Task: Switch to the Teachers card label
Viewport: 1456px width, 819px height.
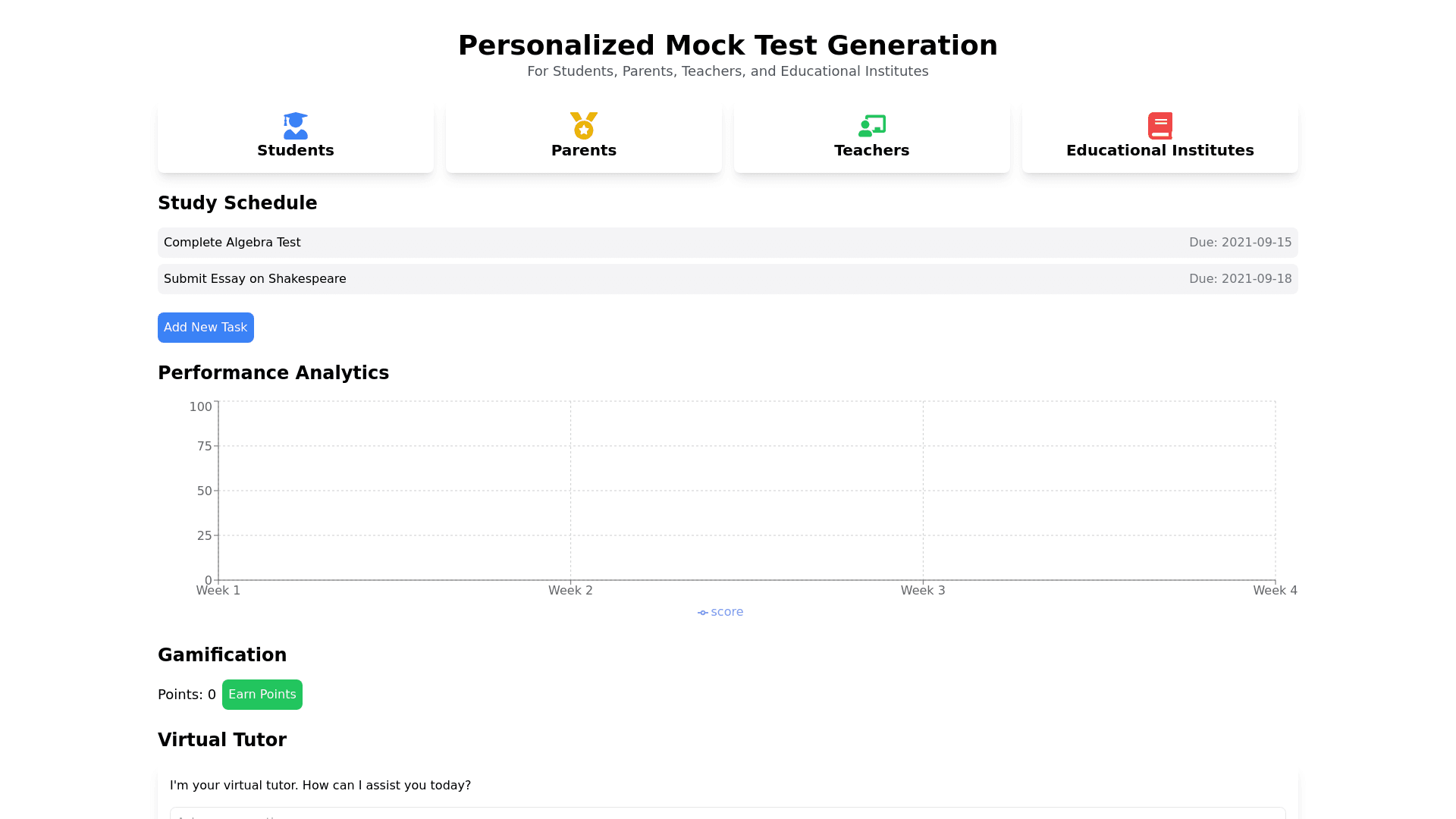Action: pyautogui.click(x=872, y=150)
